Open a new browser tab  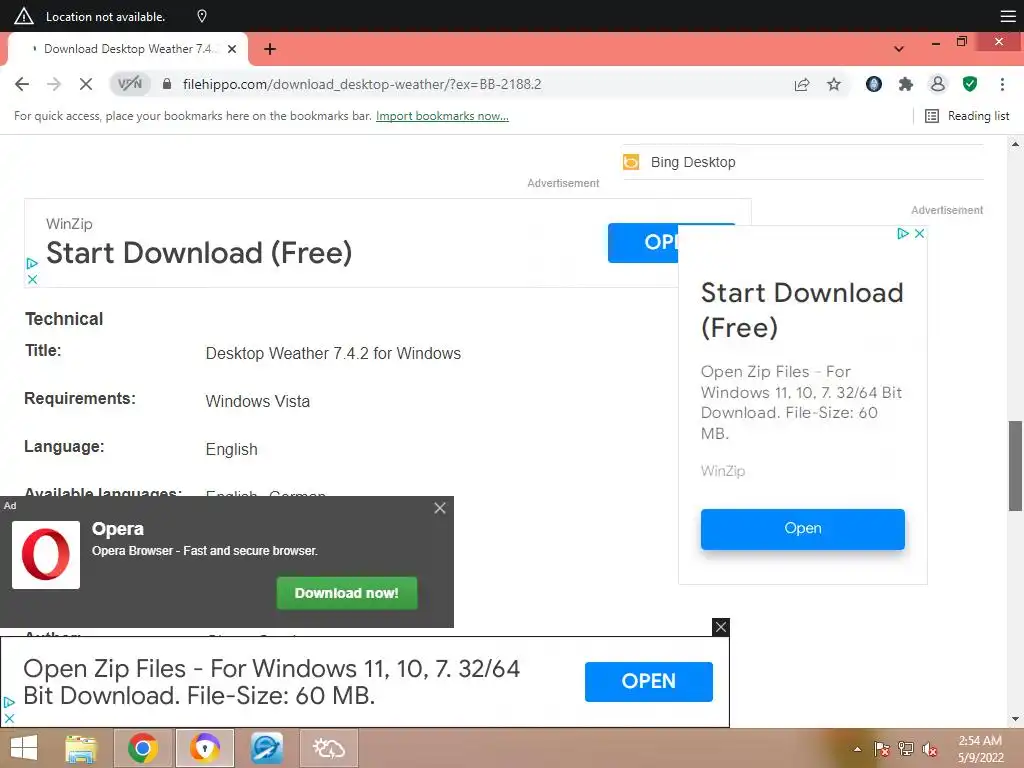coord(270,49)
